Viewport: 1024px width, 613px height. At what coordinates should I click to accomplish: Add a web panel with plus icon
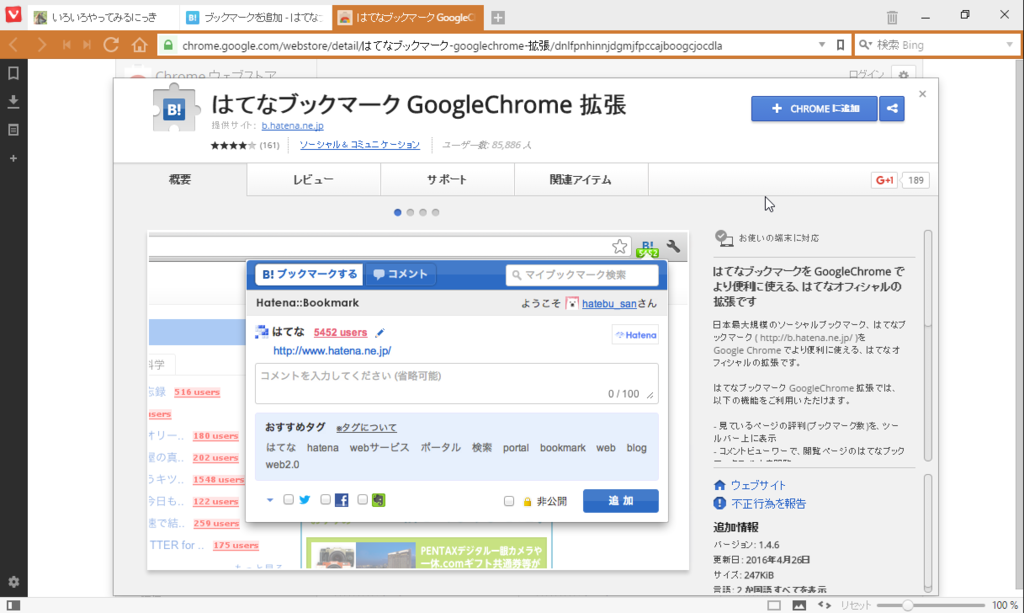coord(13,158)
